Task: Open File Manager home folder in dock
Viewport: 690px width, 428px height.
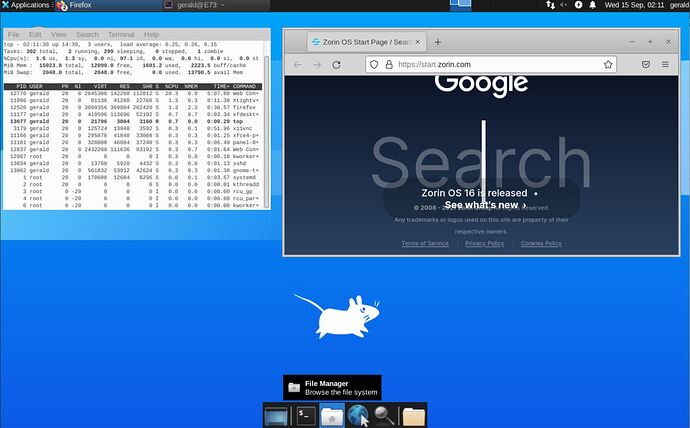Action: [x=332, y=416]
